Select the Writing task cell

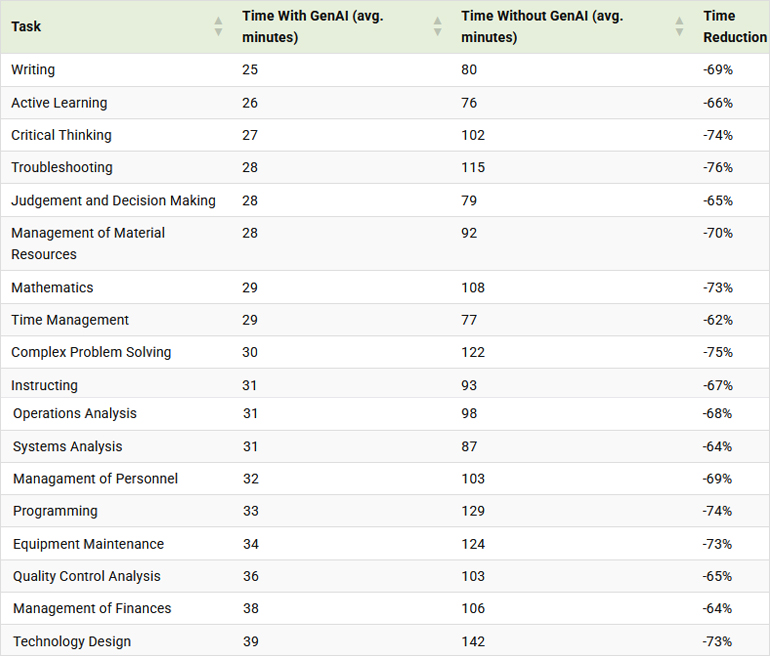tap(33, 70)
